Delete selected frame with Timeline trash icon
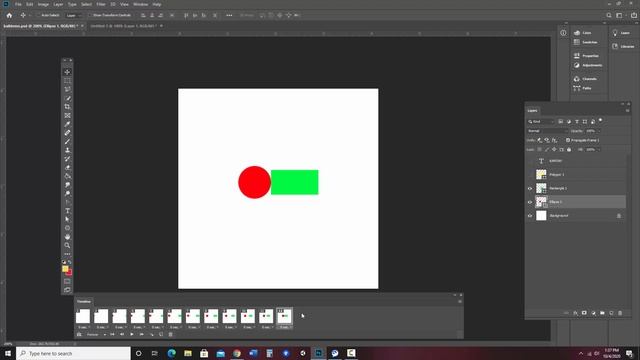 171,335
